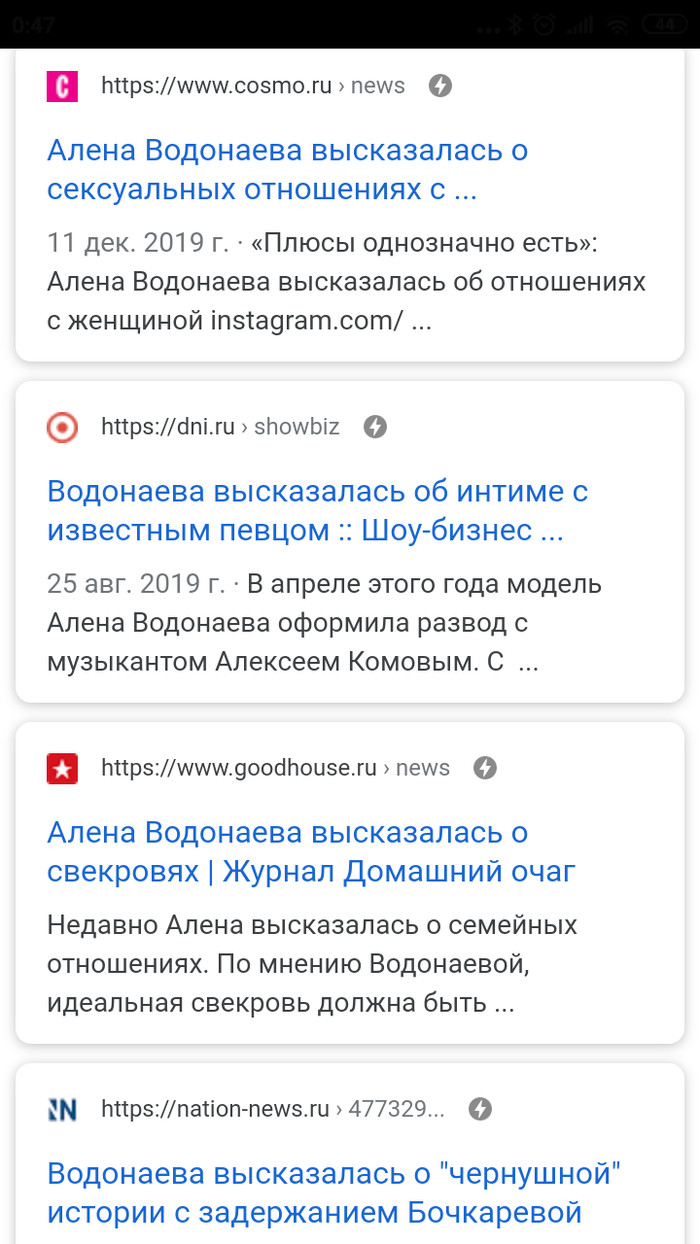Tap the snippet dated 11 дек. 2019
This screenshot has width=700, height=1244.
pyautogui.click(x=346, y=283)
